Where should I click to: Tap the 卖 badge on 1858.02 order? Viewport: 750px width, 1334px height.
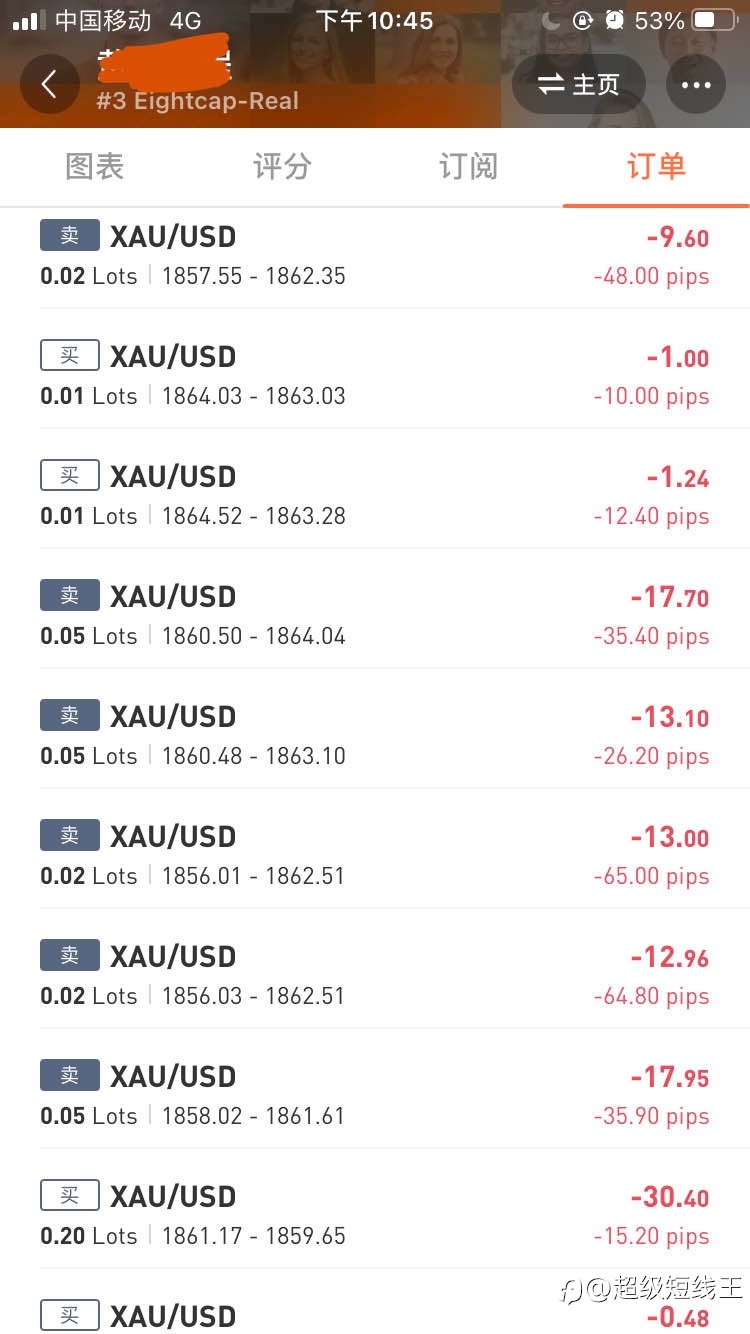click(x=70, y=1075)
